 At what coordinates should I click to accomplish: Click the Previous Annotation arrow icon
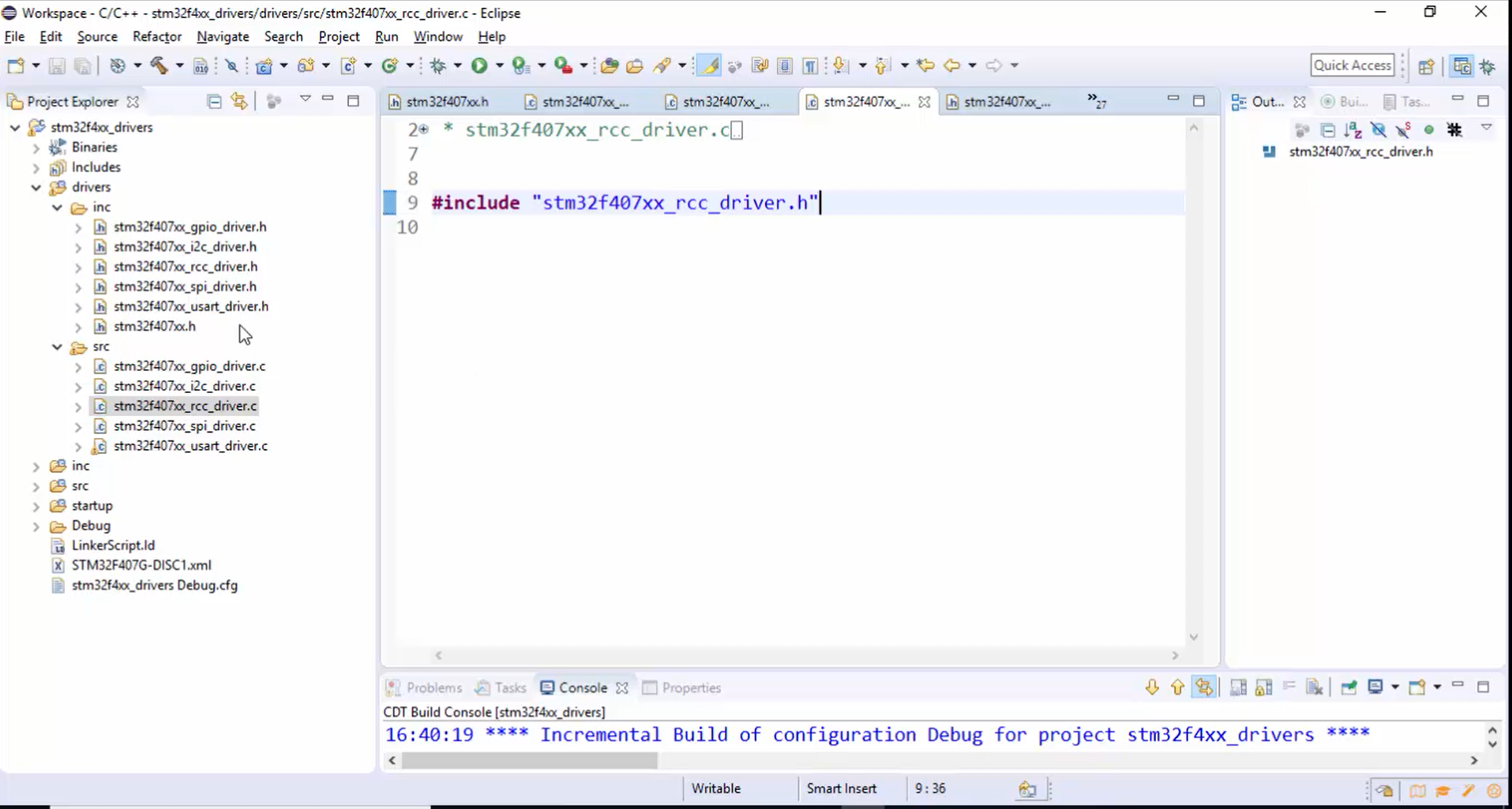pos(883,66)
